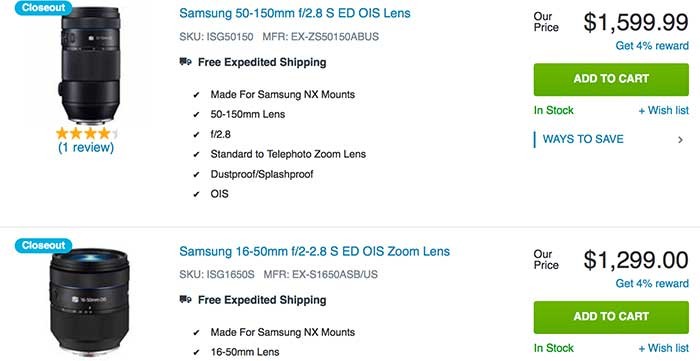Image resolution: width=700 pixels, height=361 pixels.
Task: Open the (1 review) link
Action: (x=86, y=147)
